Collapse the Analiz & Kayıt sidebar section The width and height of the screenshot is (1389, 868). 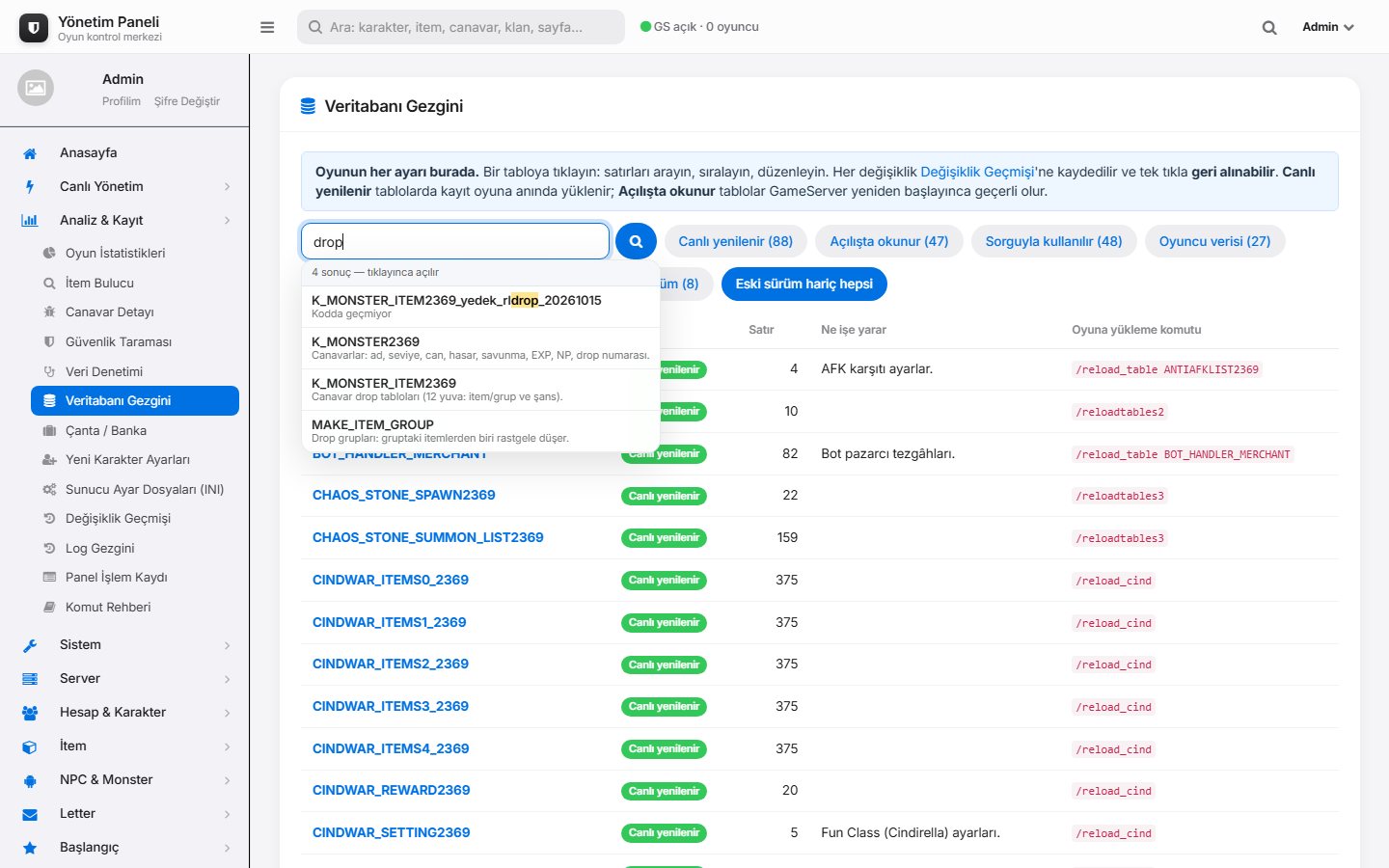coord(124,221)
